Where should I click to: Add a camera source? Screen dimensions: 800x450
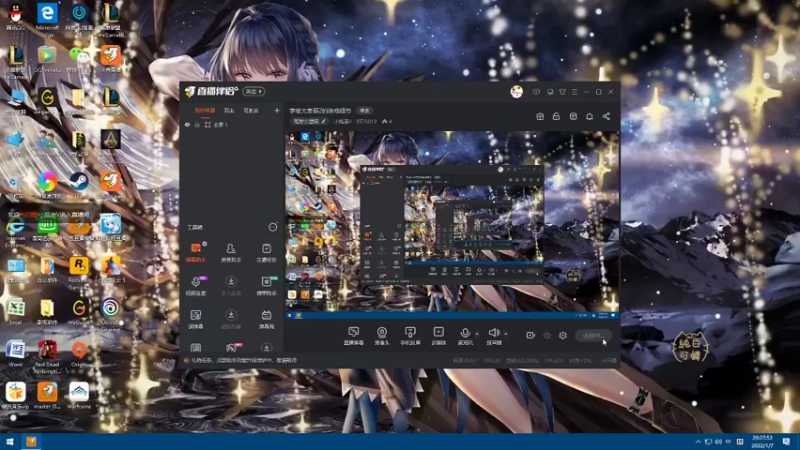tap(382, 336)
